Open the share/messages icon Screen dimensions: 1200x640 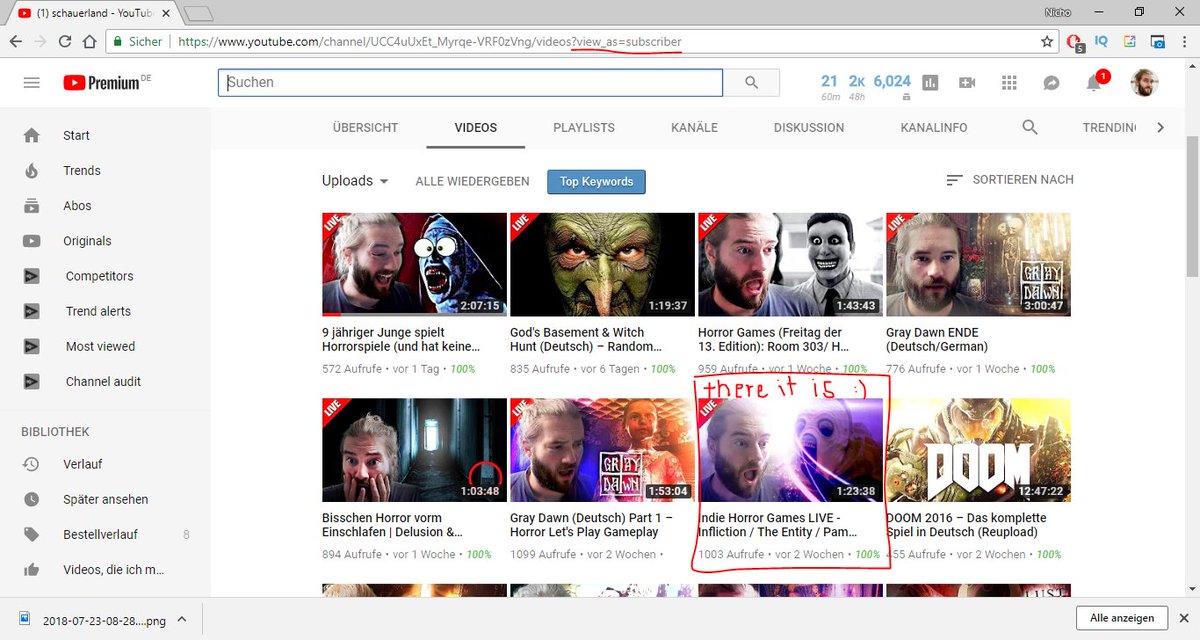(x=1051, y=83)
